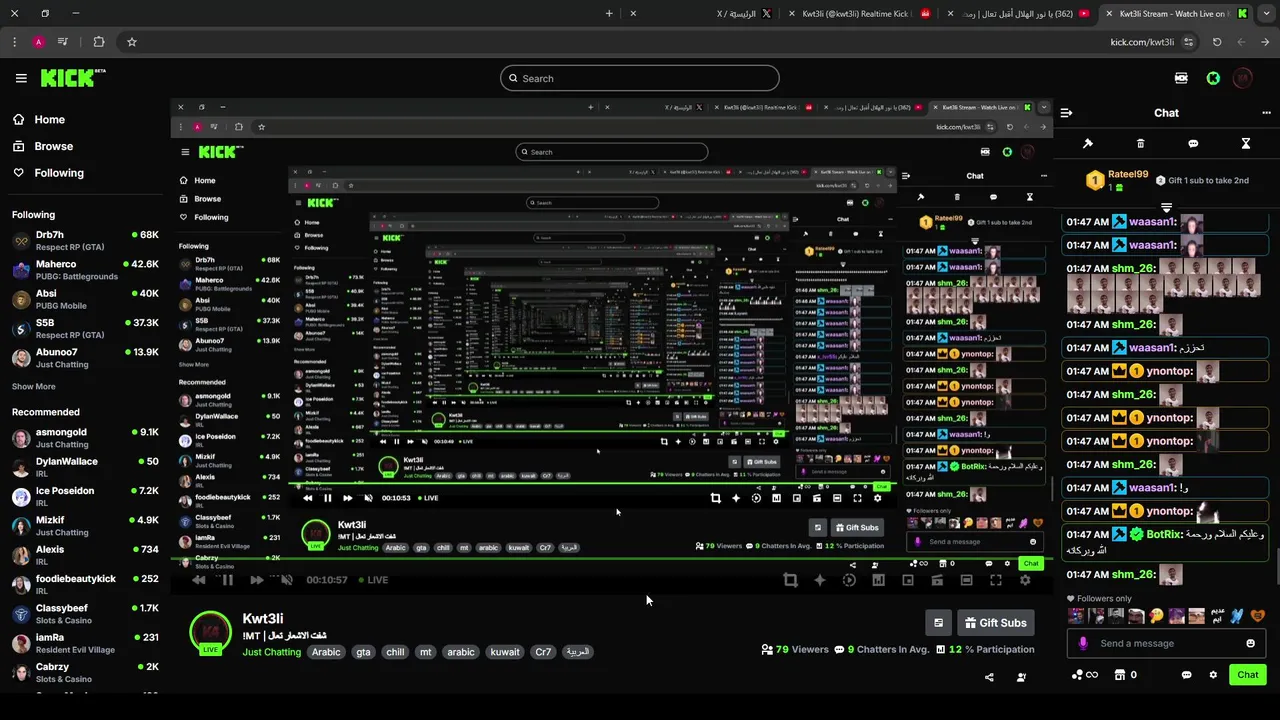The width and height of the screenshot is (1280, 720).
Task: Rewind the stream with the back arrows
Action: click(x=198, y=580)
